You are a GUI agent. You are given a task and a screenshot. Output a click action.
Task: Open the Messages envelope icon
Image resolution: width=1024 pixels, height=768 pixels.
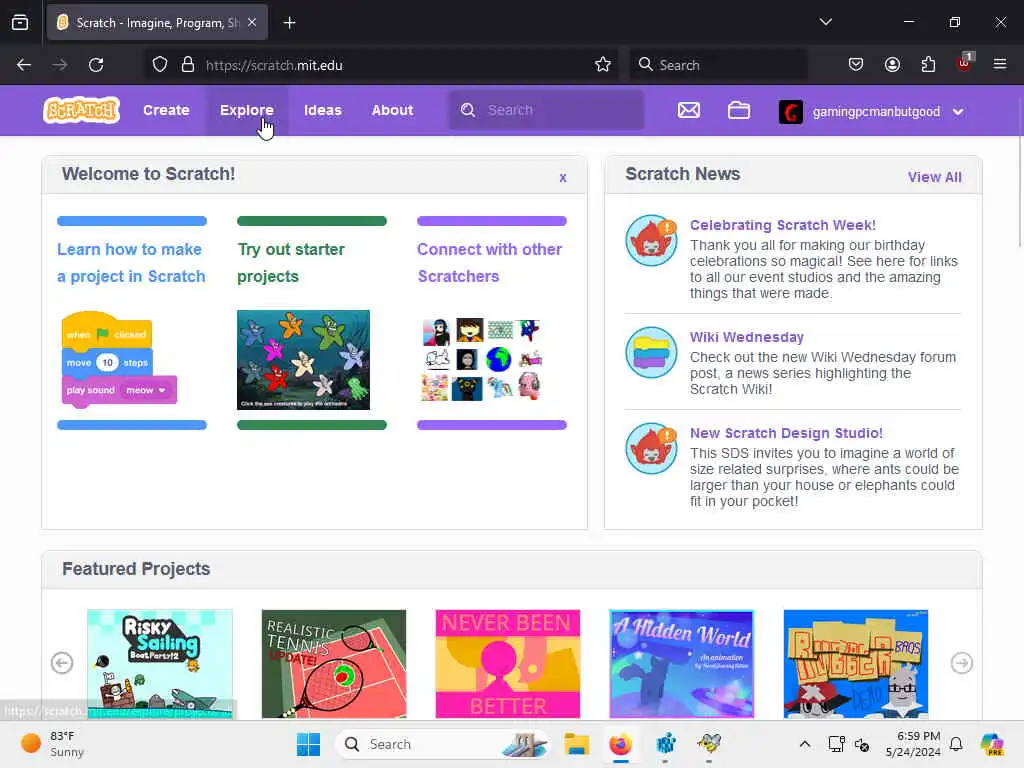click(x=688, y=110)
